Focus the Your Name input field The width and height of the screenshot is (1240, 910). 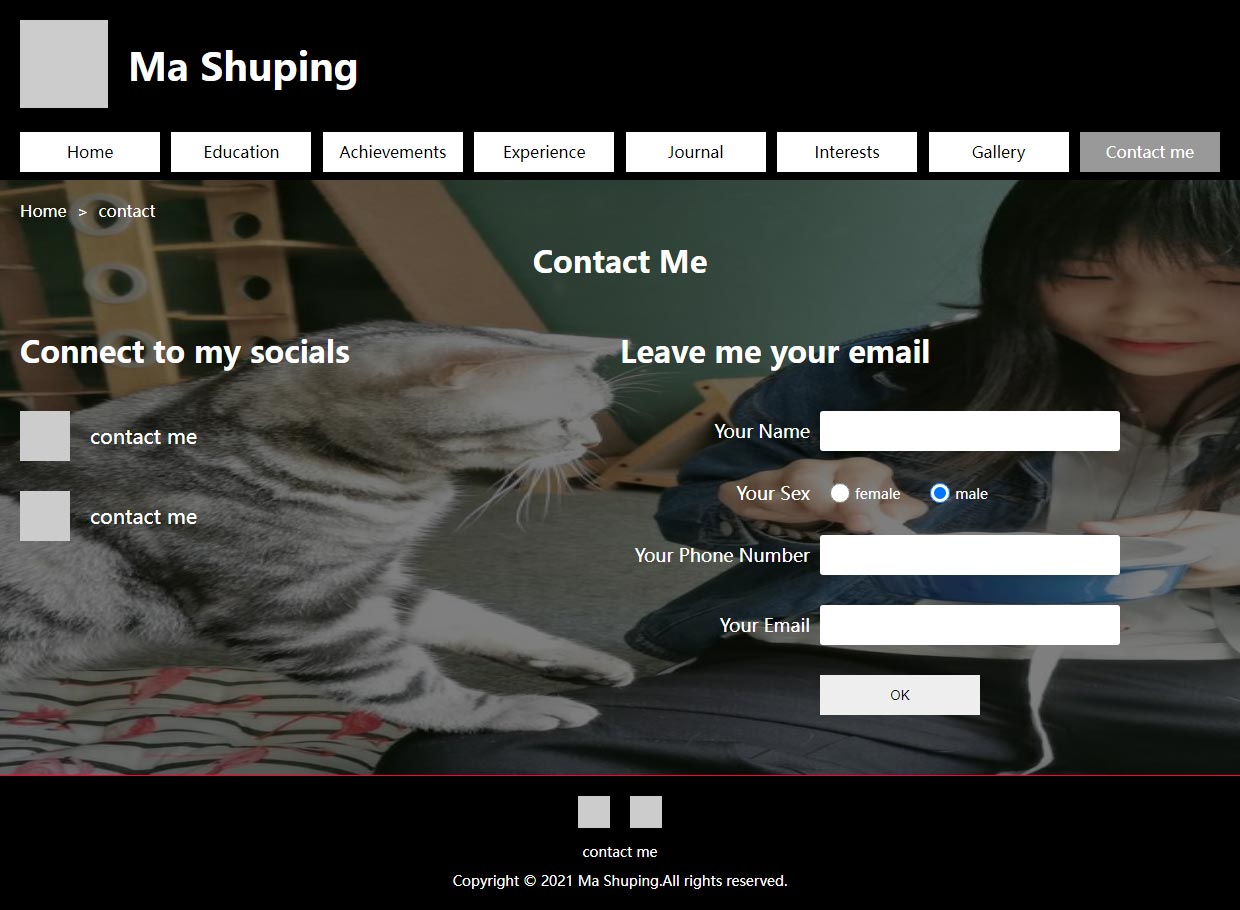click(x=970, y=431)
